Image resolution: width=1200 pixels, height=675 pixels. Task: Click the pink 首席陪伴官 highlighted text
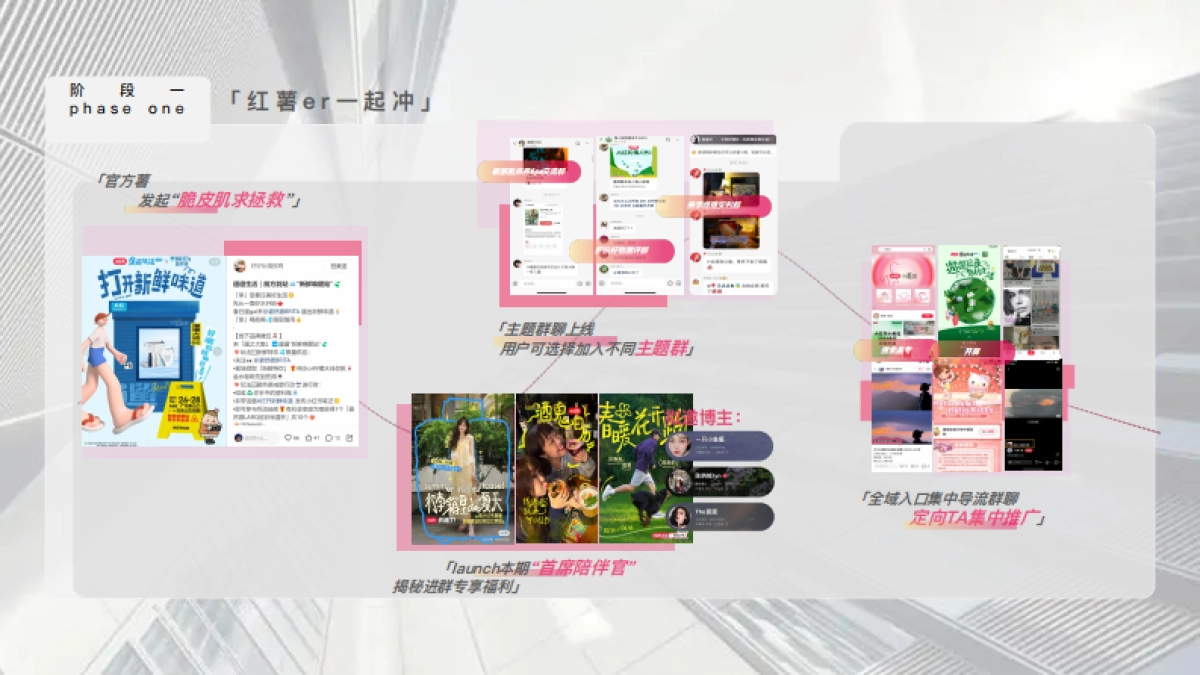[584, 568]
